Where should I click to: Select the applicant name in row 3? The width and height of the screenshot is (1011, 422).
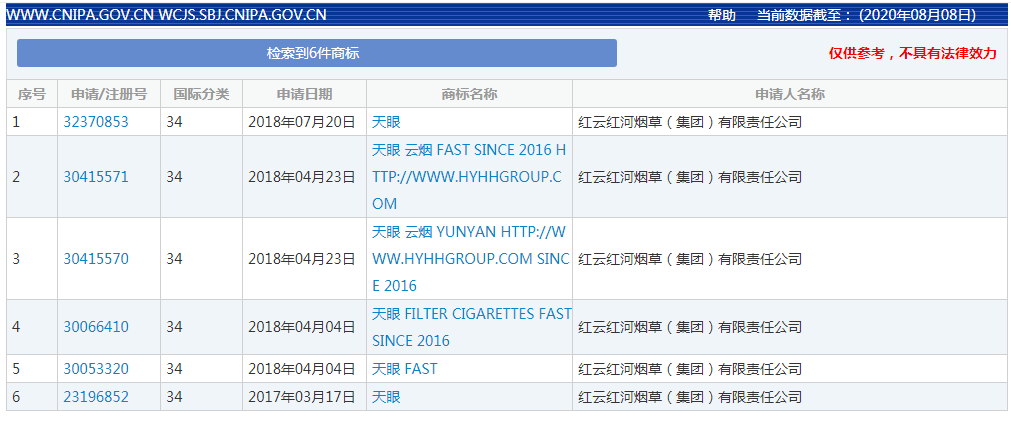[690, 259]
